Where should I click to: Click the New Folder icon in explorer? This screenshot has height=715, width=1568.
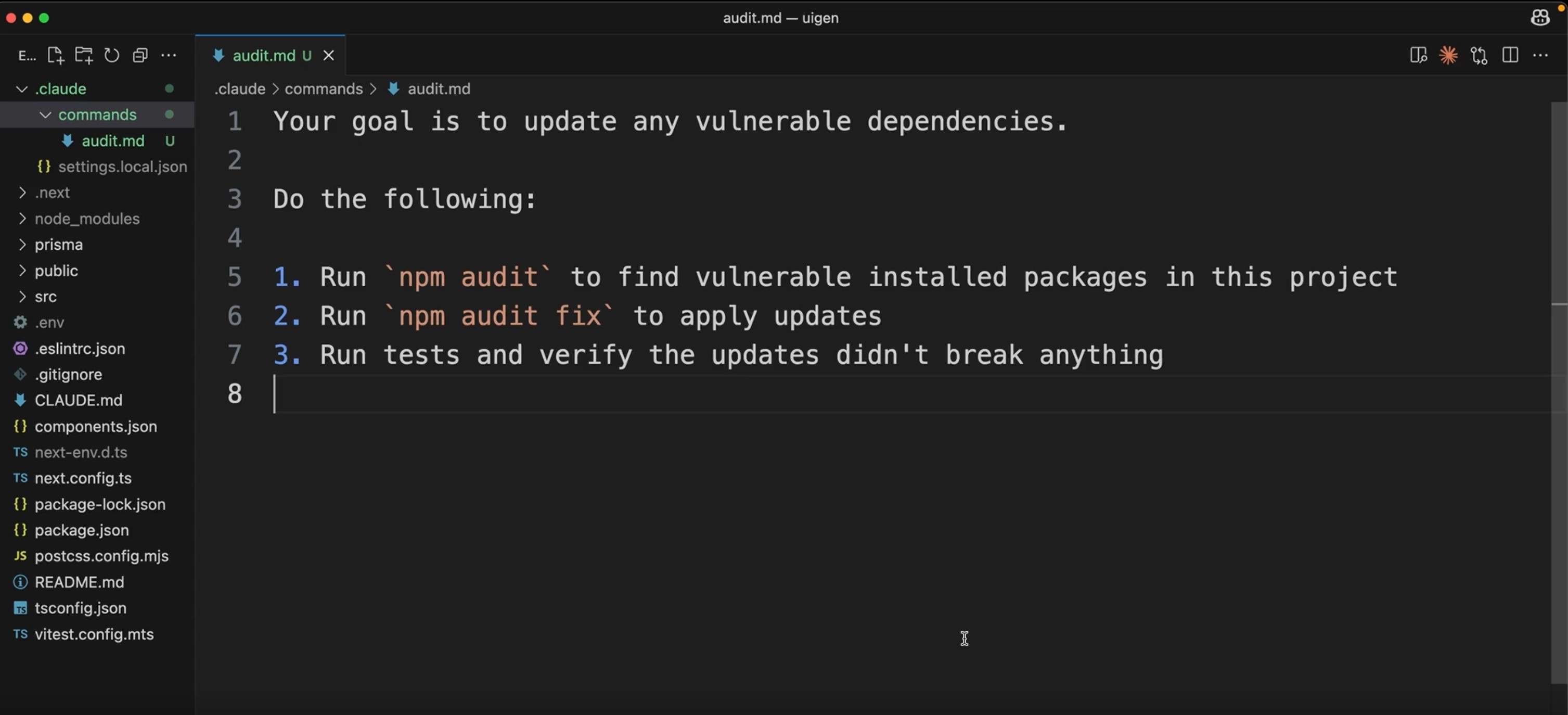click(x=83, y=56)
